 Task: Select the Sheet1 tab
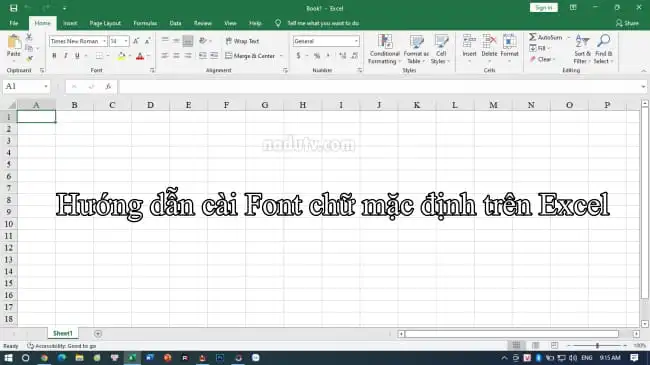[63, 333]
